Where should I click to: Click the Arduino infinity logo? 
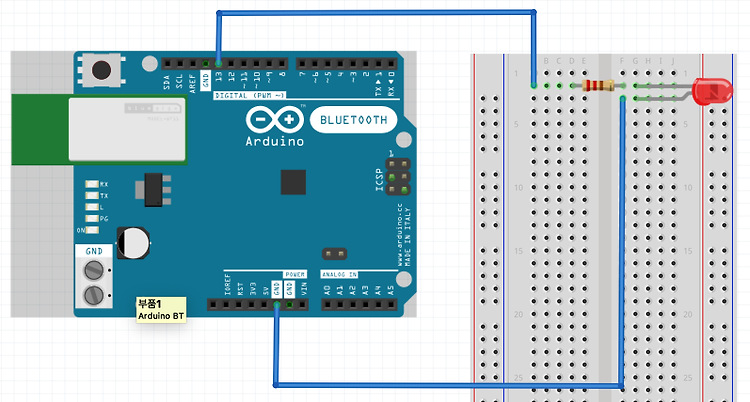(x=275, y=120)
